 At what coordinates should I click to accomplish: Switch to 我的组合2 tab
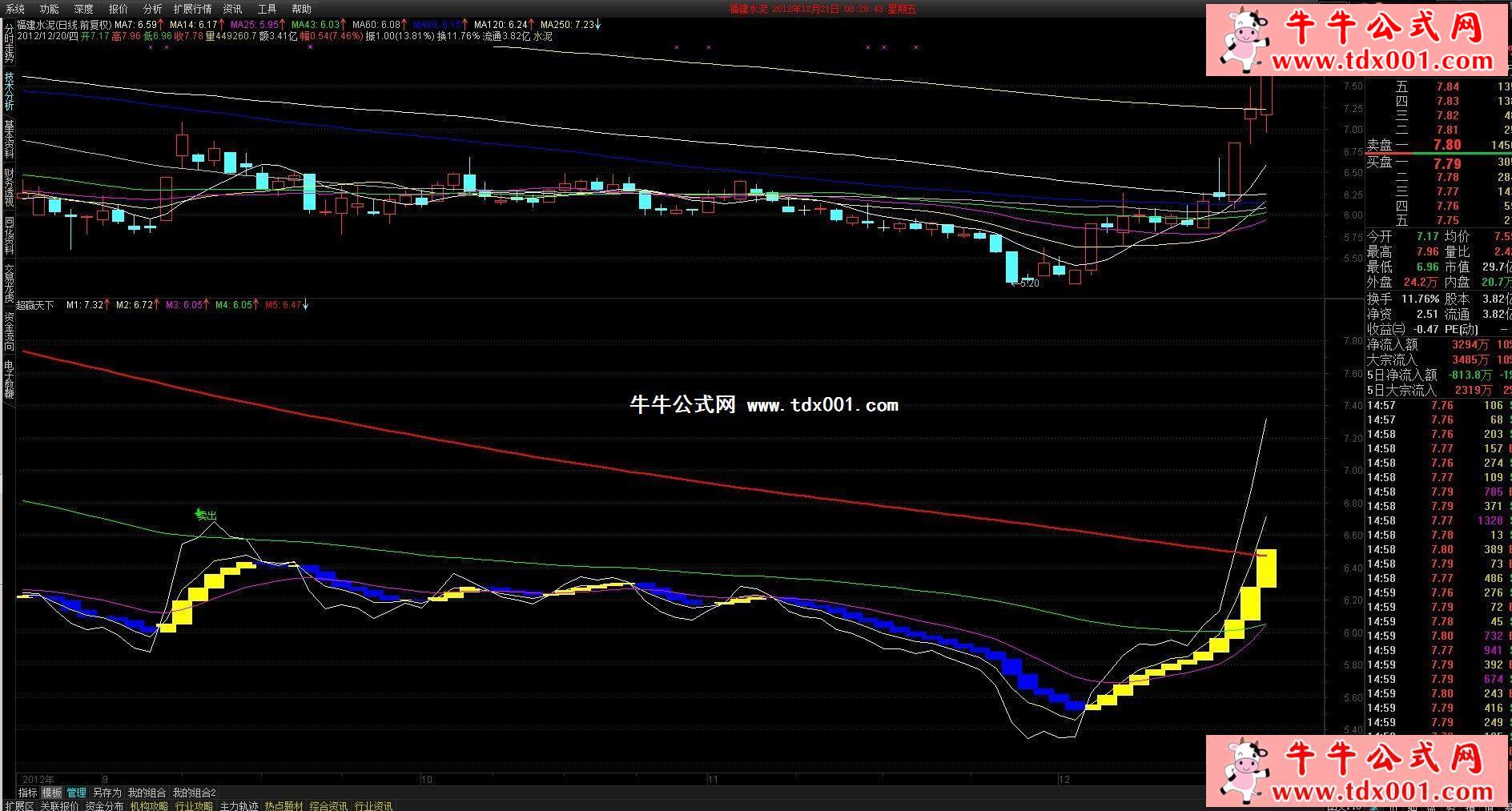[x=195, y=793]
